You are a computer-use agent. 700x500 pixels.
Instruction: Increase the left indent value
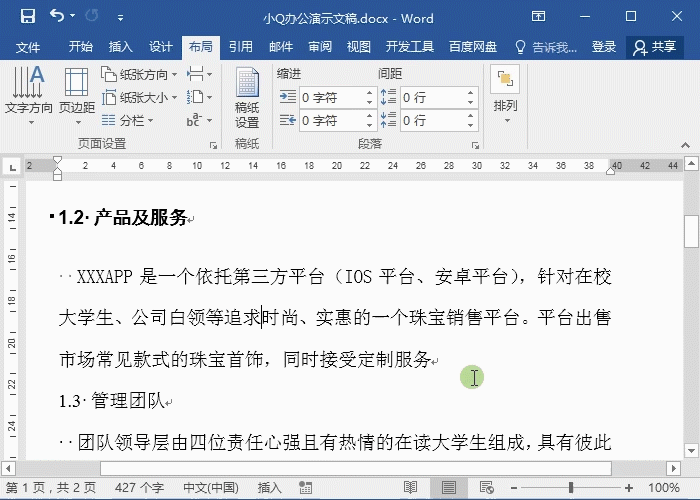(369, 93)
